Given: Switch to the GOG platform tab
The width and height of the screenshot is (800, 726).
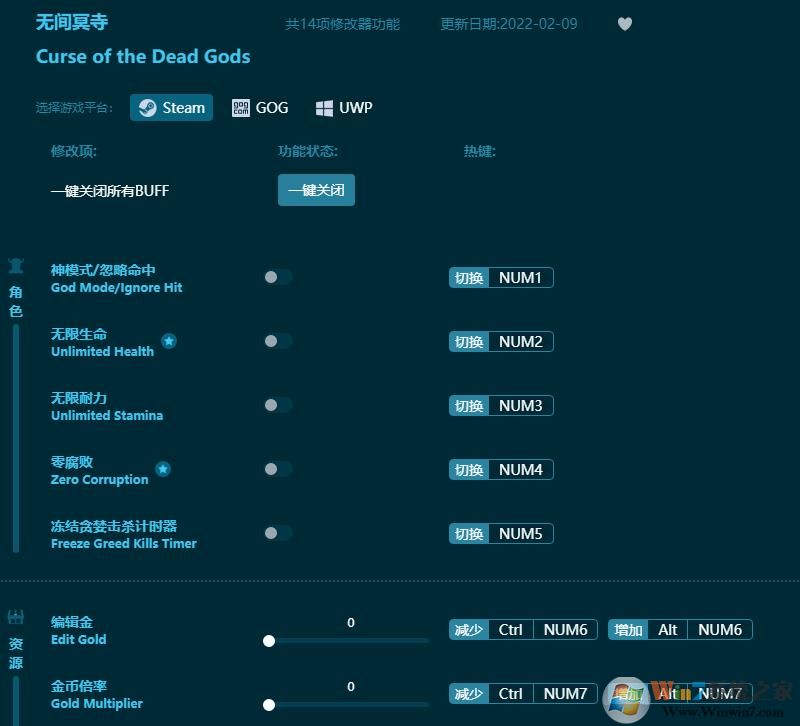Looking at the screenshot, I should (260, 107).
